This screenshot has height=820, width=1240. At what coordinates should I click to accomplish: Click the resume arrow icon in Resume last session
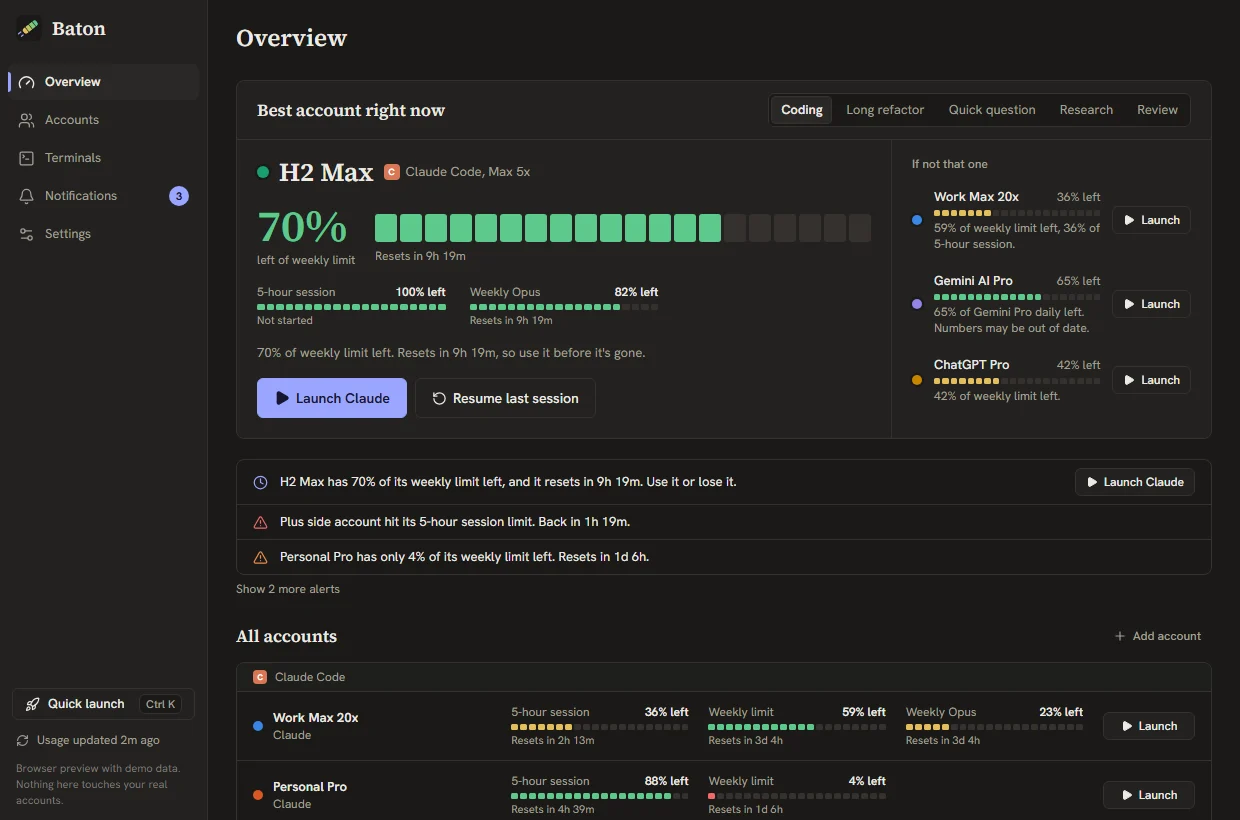[439, 398]
